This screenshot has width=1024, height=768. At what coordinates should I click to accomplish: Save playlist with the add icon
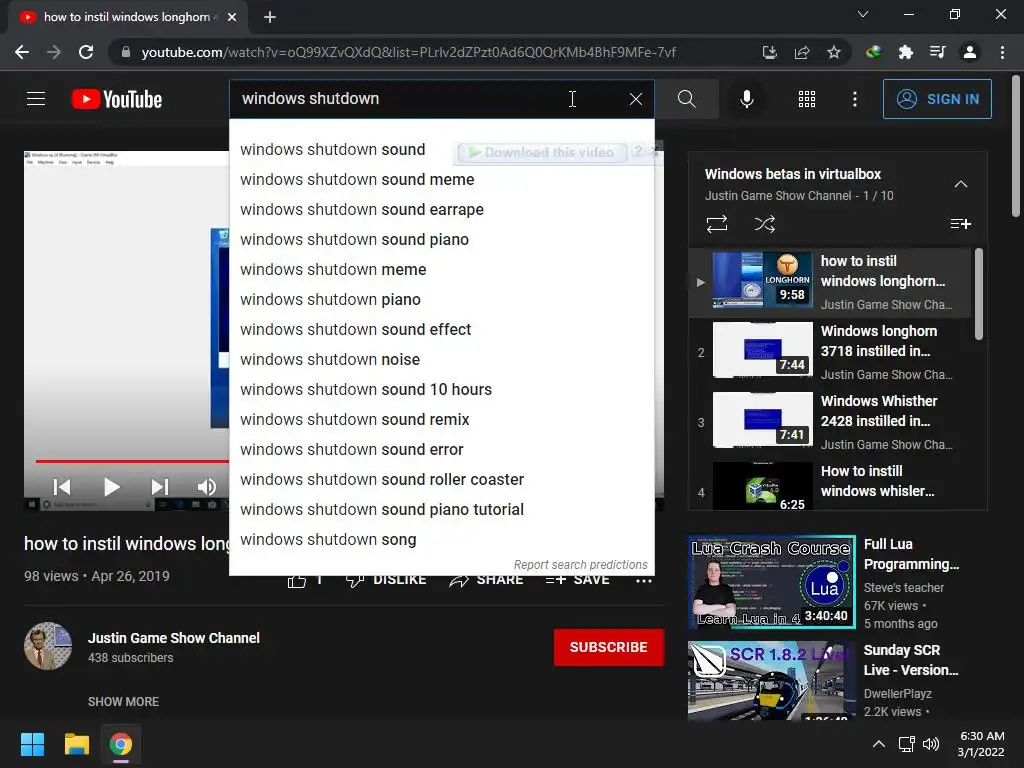pos(960,224)
